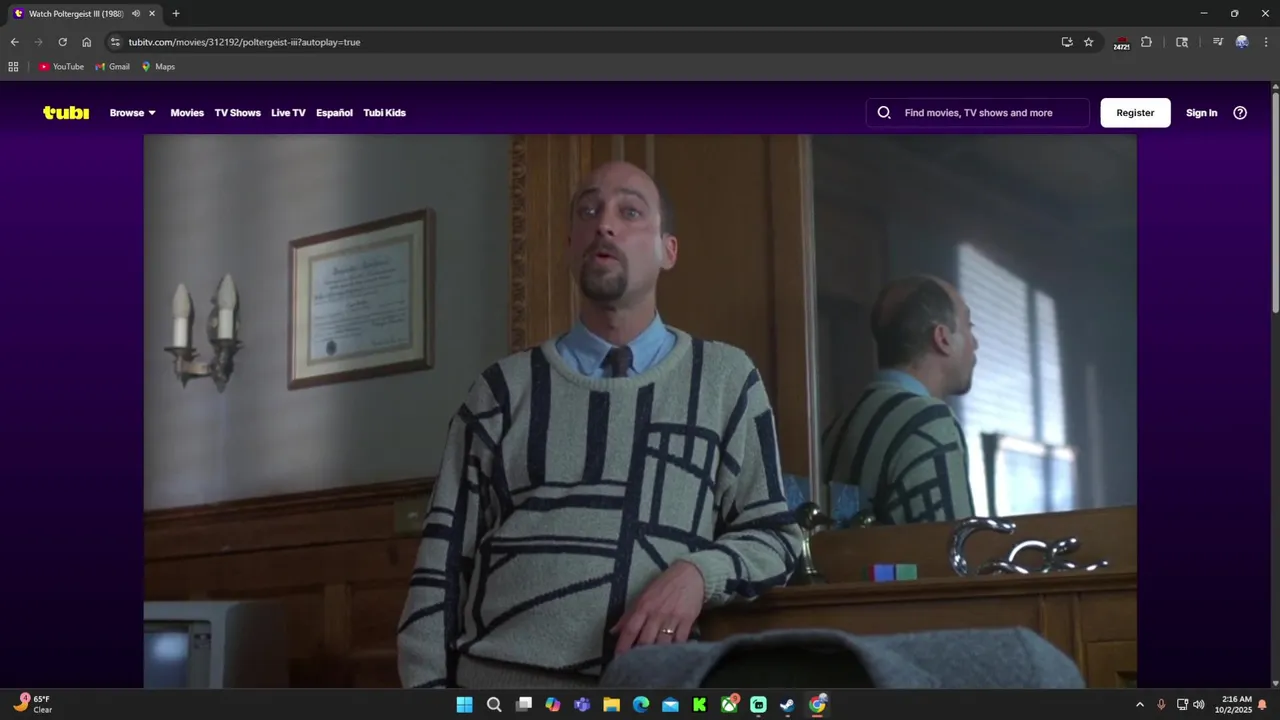Viewport: 1280px width, 720px height.
Task: Open the Maps bookmark
Action: tap(158, 67)
